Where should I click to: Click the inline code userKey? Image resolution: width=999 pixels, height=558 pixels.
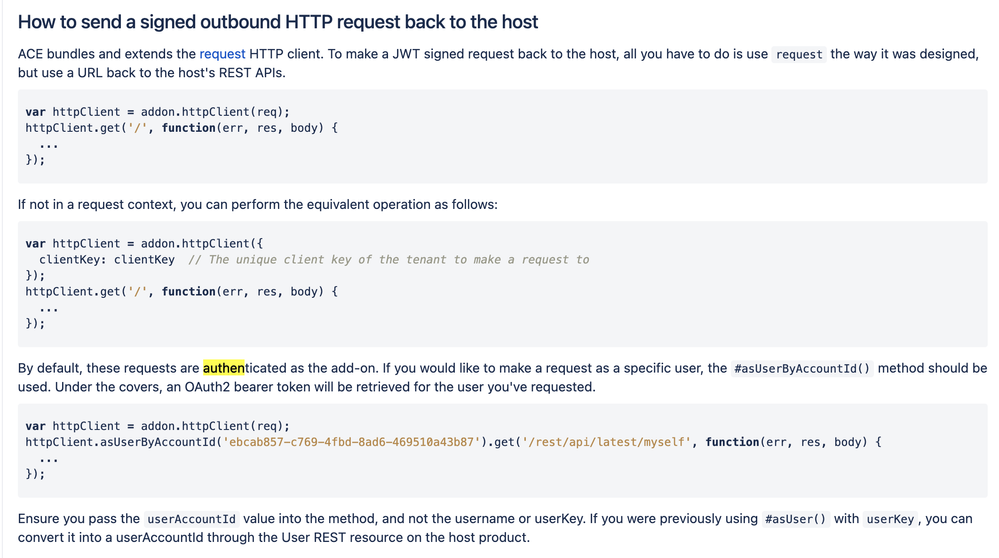click(890, 519)
